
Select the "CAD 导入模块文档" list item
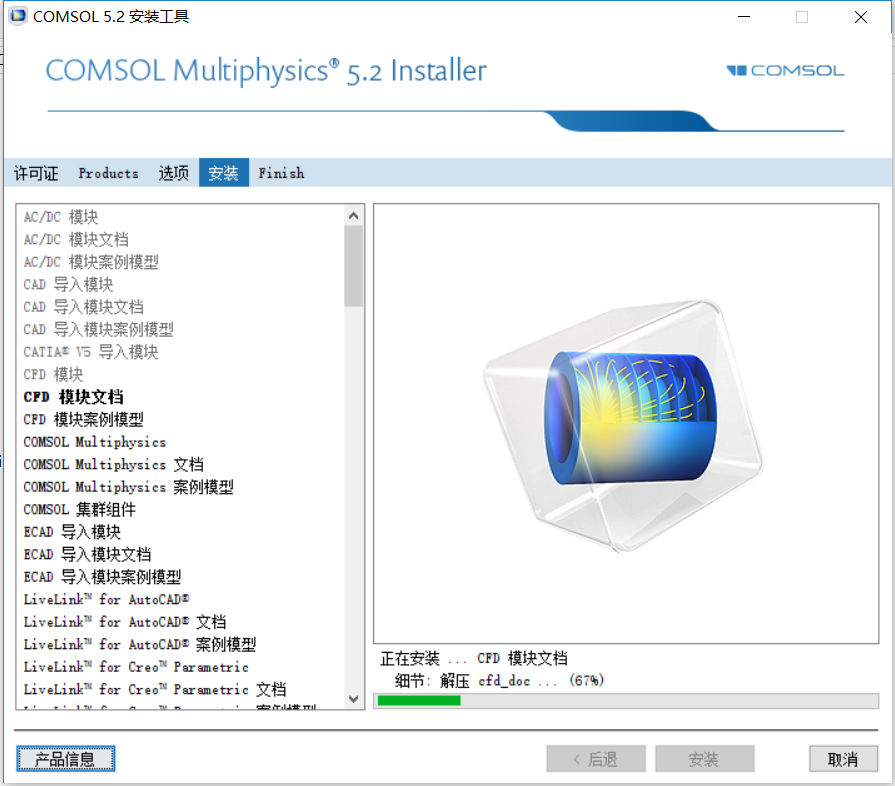[x=83, y=307]
